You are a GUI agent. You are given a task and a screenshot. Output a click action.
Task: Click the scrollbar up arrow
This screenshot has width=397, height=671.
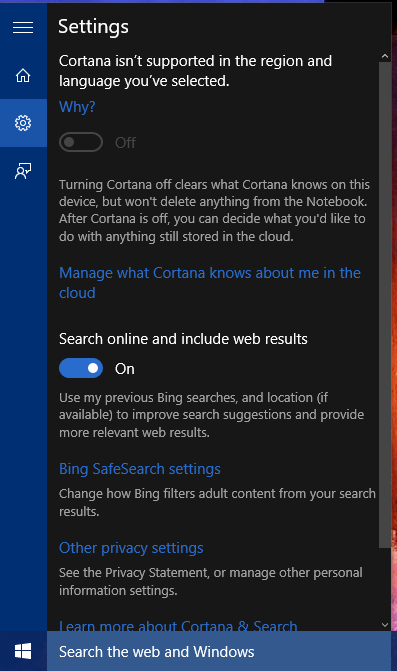(x=385, y=56)
